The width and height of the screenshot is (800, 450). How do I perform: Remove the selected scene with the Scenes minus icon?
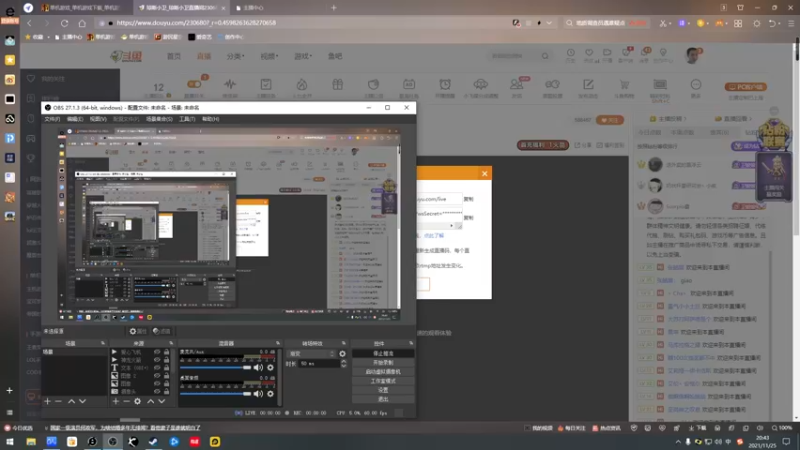click(58, 402)
